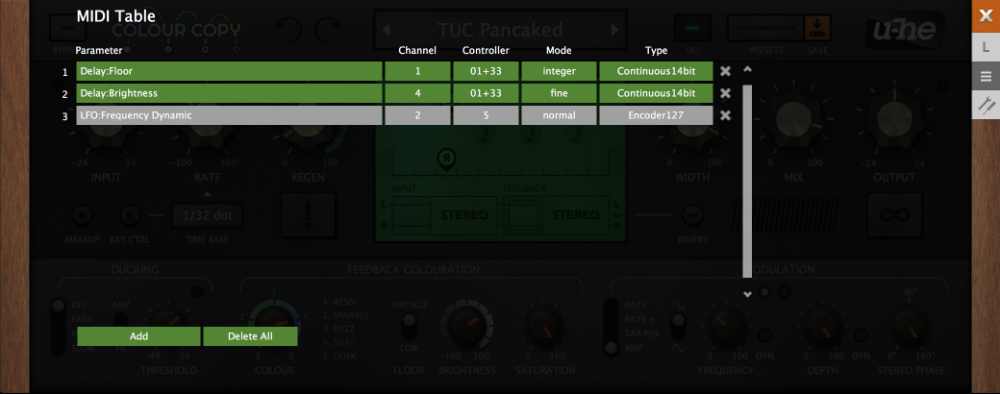Open the Delay:Floor parameter selector
The height and width of the screenshot is (394, 1000).
(x=229, y=71)
